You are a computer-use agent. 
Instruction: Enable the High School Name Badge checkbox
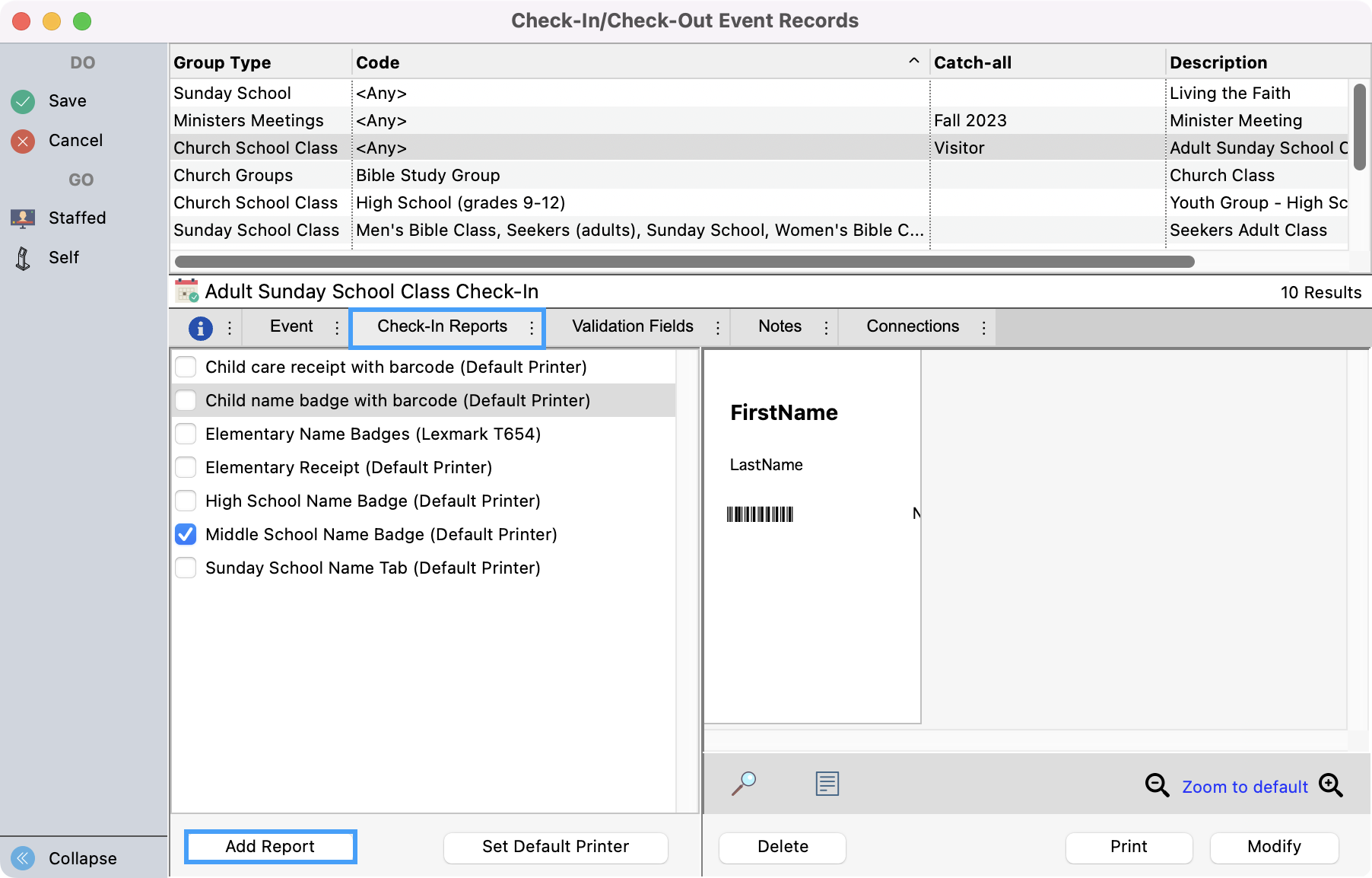[185, 501]
